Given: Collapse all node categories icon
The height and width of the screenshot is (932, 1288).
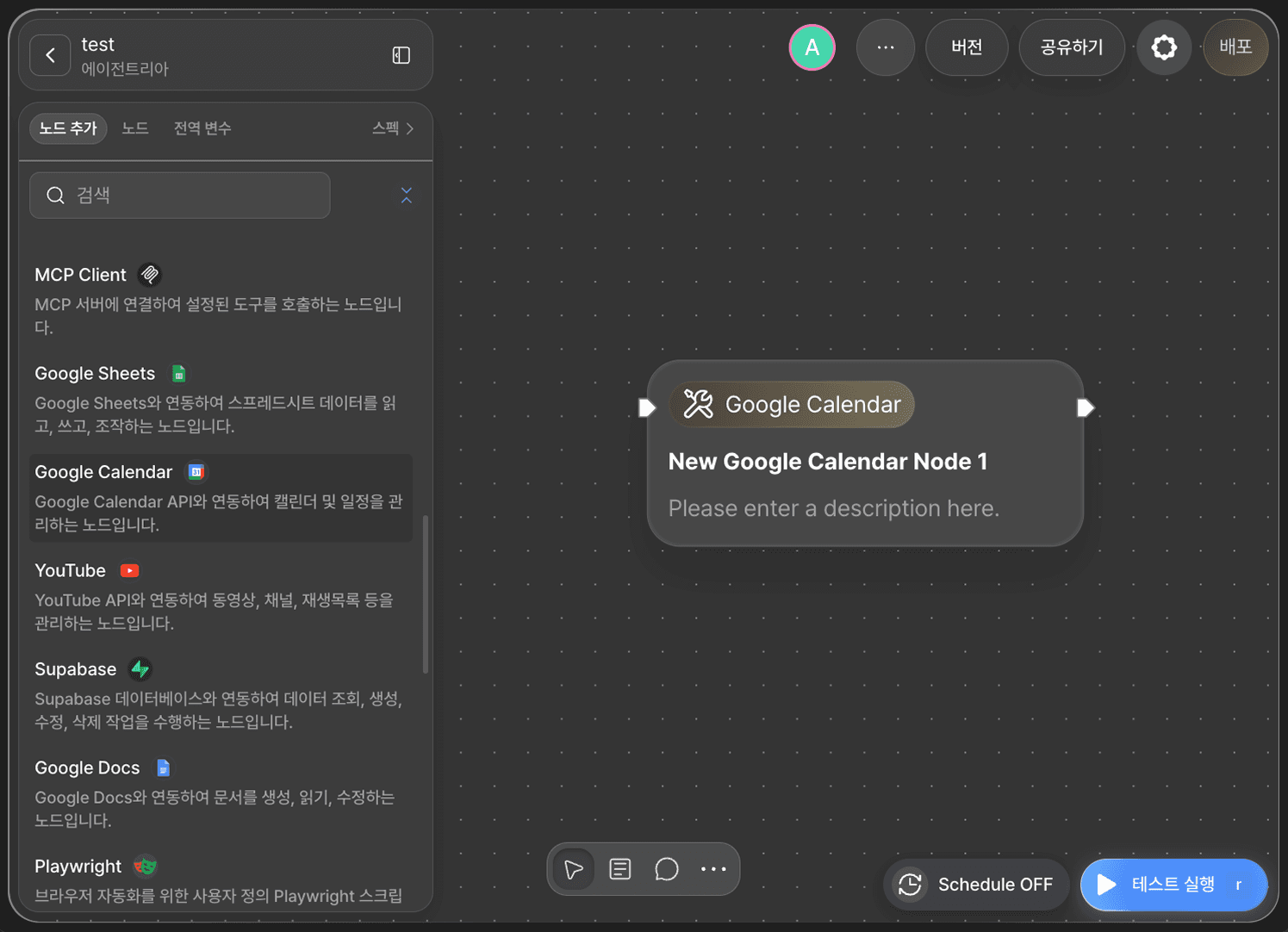Looking at the screenshot, I should 407,196.
